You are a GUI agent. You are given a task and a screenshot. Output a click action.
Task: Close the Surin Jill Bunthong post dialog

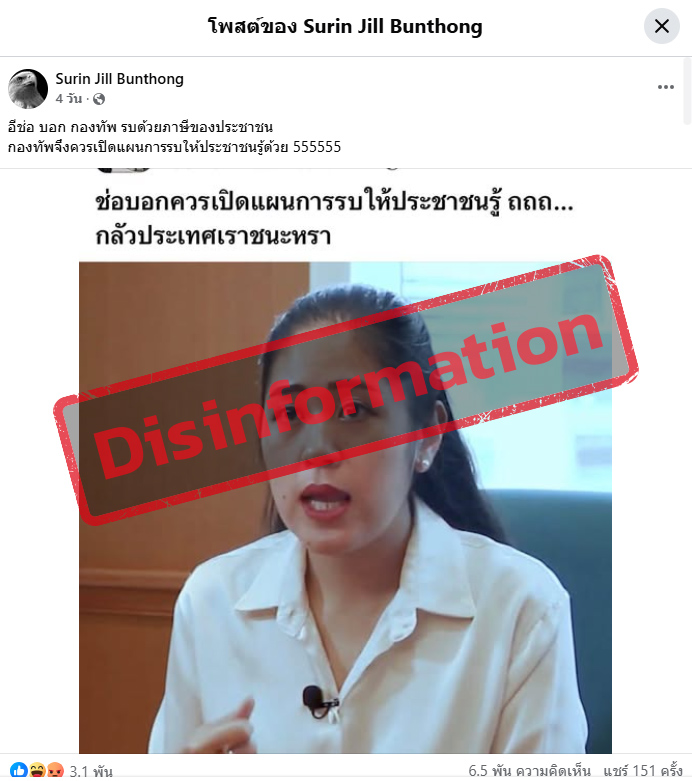point(662,26)
